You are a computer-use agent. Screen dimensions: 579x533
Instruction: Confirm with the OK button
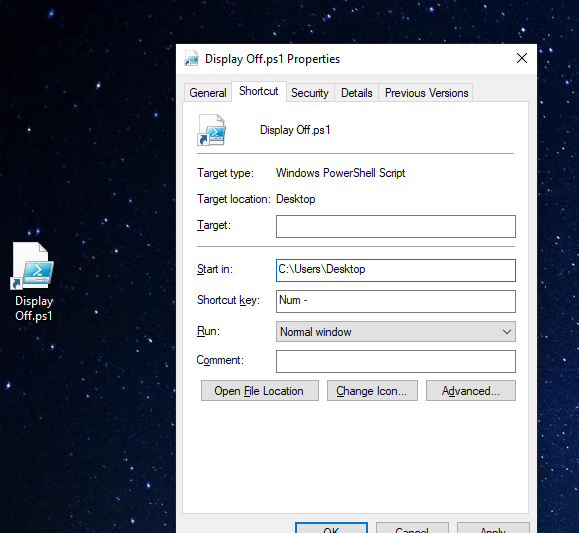[331, 529]
